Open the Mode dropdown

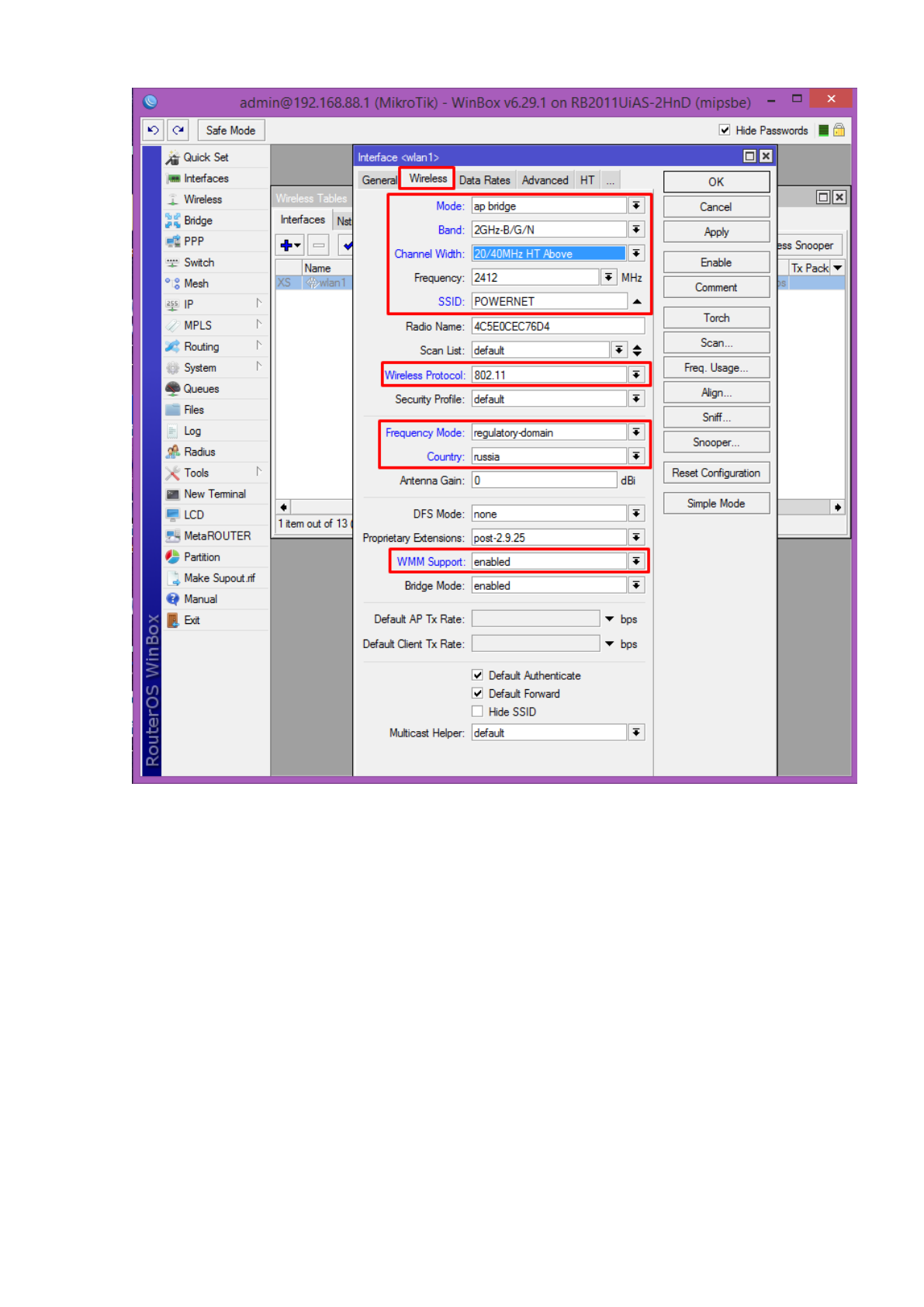pyautogui.click(x=636, y=206)
